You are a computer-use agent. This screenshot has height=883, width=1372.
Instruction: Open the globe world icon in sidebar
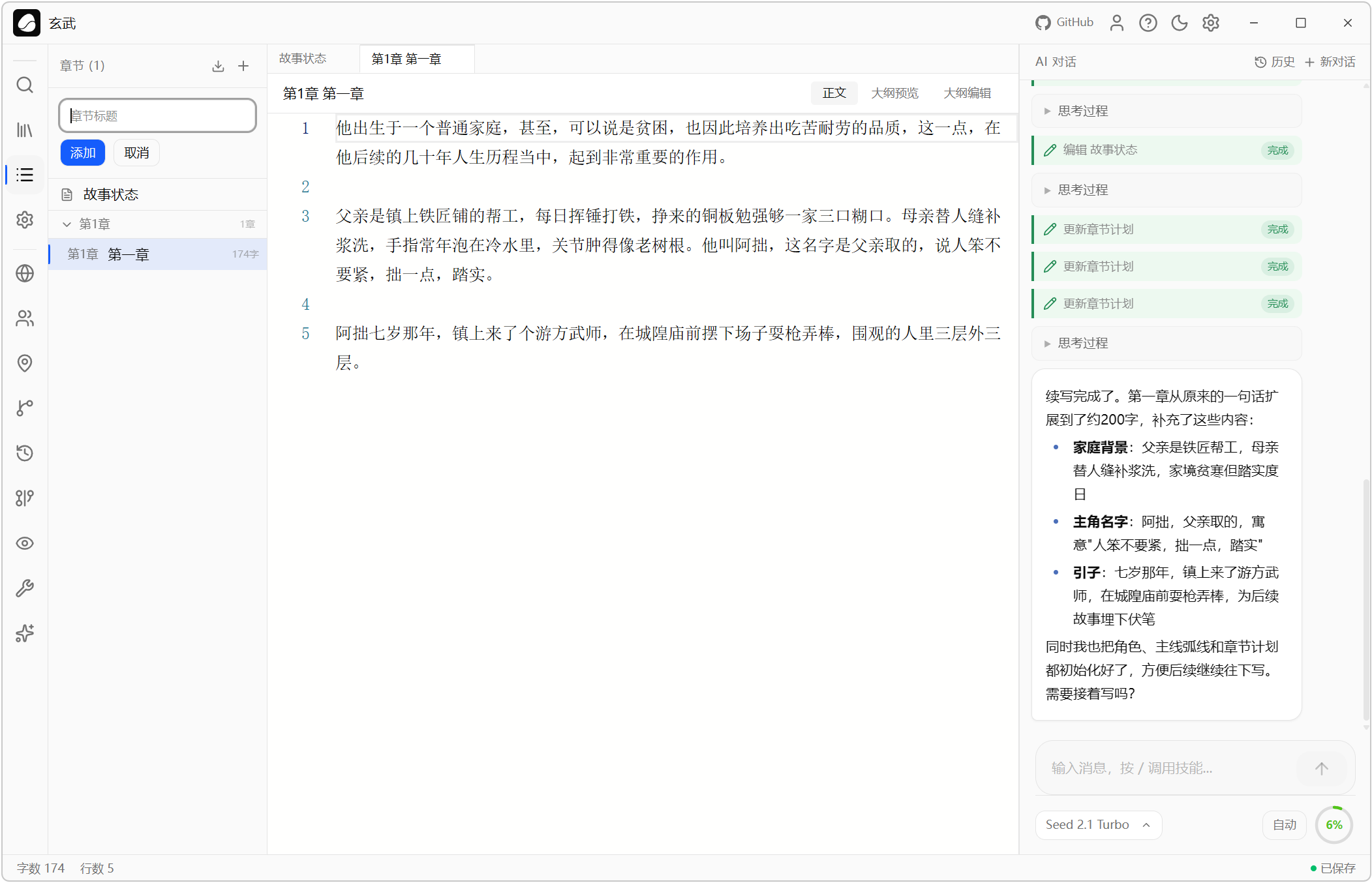25,273
